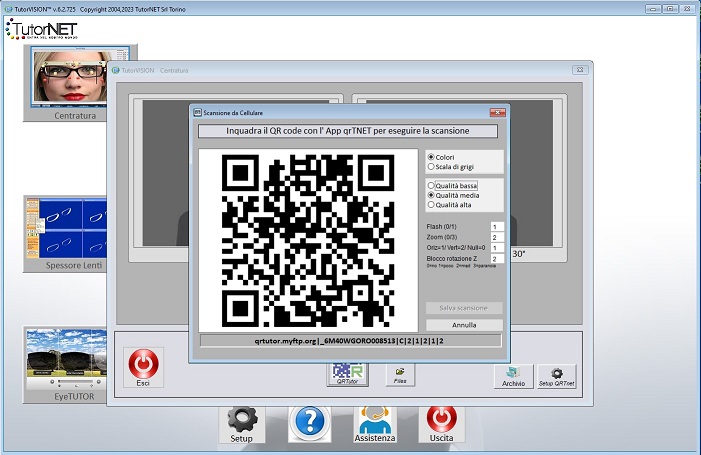Close the main TutorVISION window
The width and height of the screenshot is (701, 455).
coord(687,8)
